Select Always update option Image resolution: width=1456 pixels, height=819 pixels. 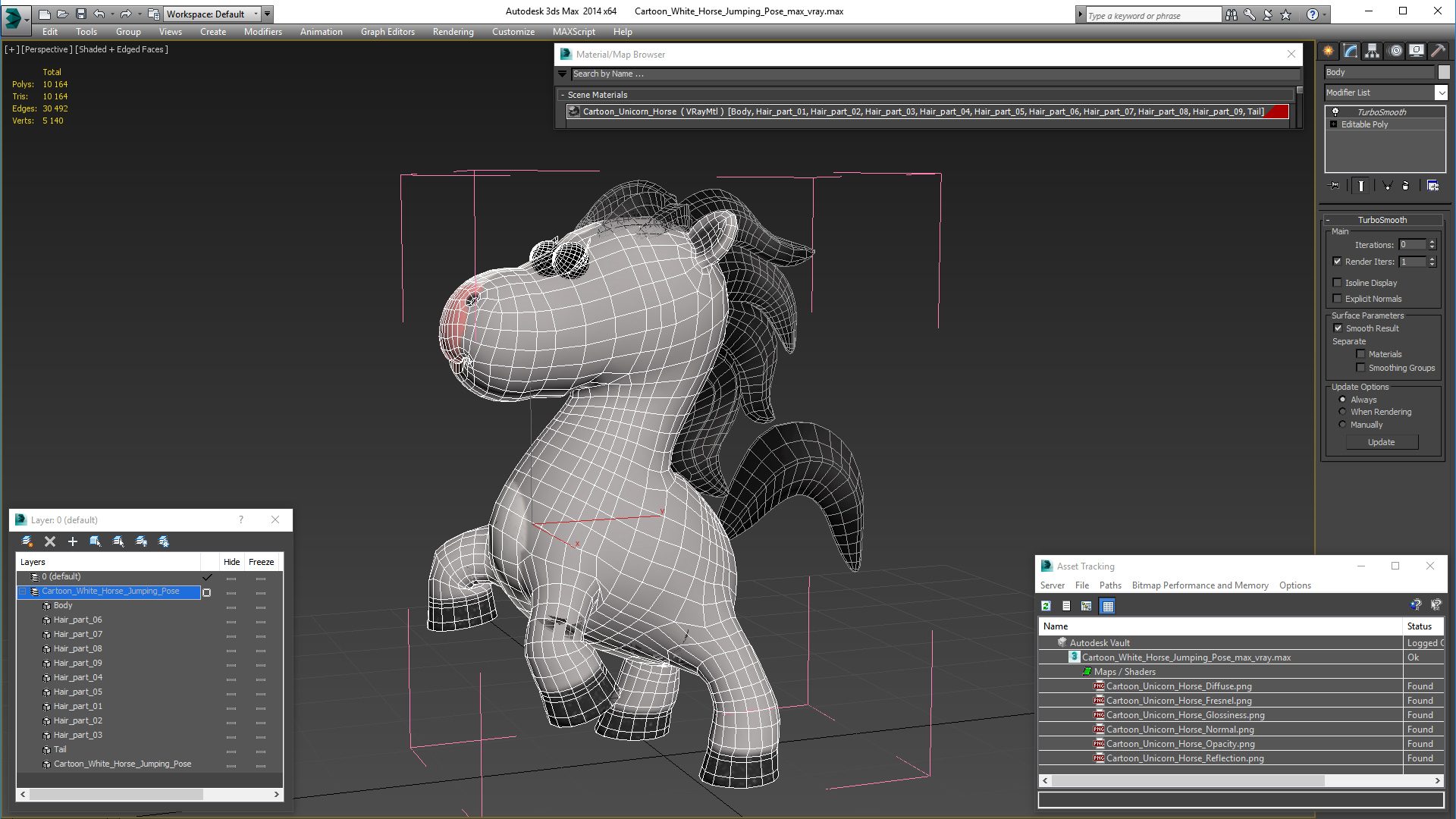click(1343, 400)
